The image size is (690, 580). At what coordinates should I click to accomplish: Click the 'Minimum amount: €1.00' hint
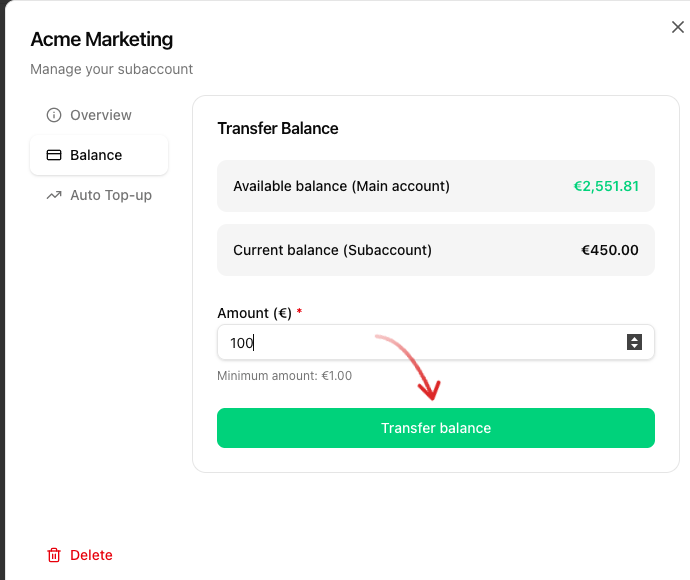[x=284, y=376]
